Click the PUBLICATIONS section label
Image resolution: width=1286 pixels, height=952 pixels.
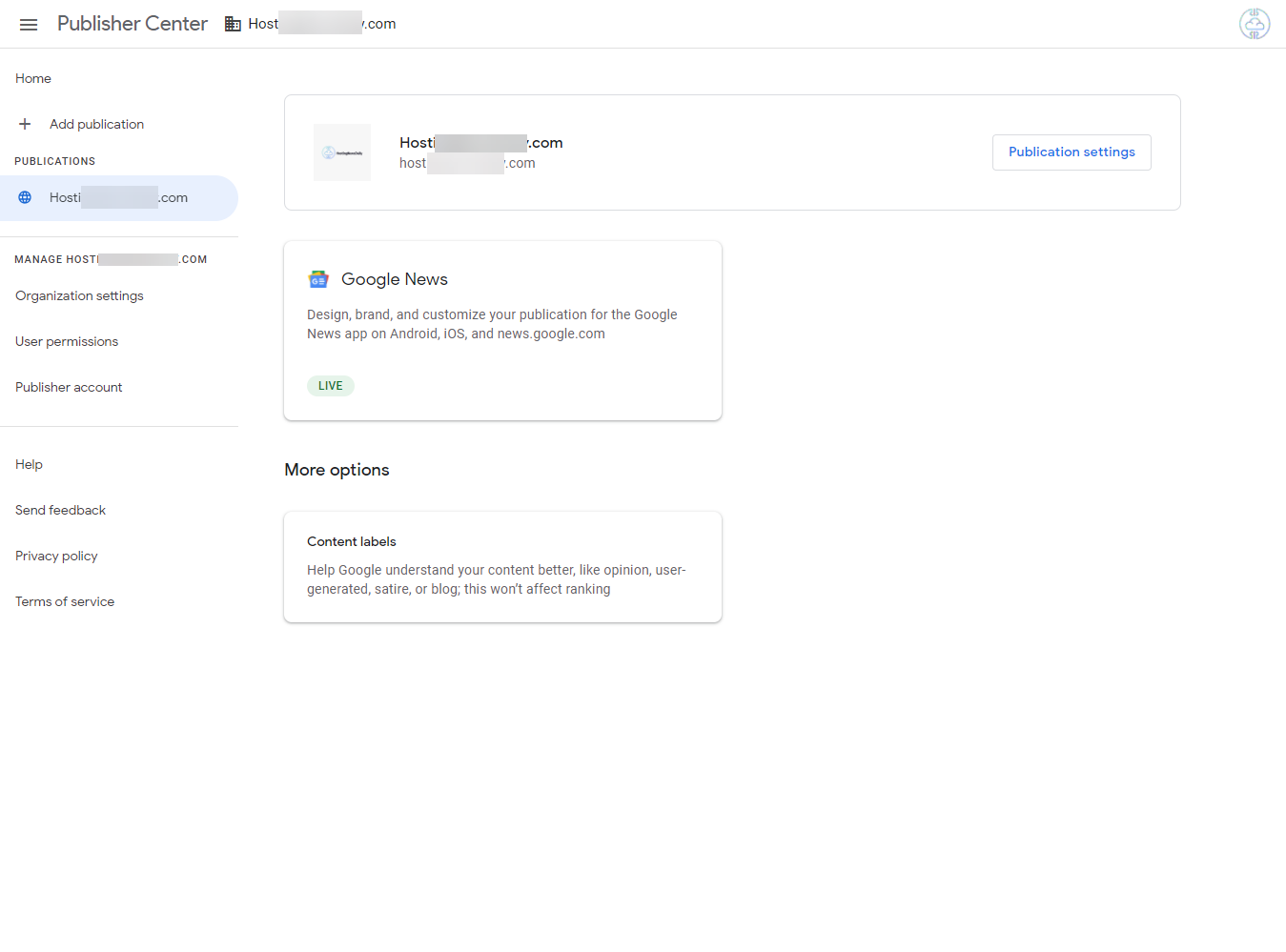(x=55, y=161)
